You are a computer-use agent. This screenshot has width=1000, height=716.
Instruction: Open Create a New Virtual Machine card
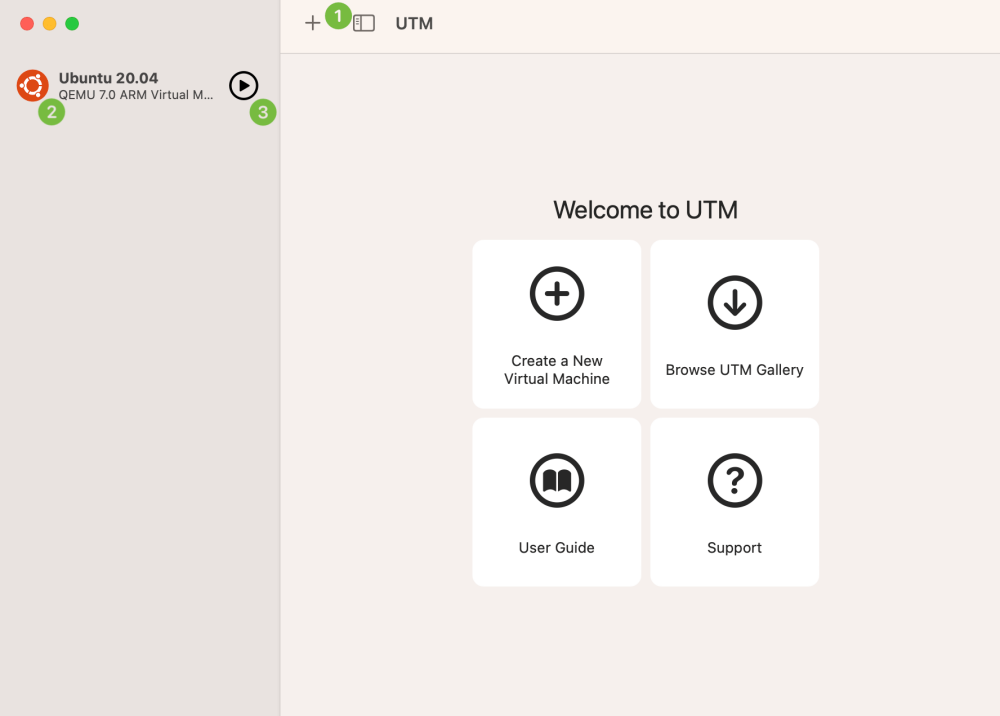(x=556, y=324)
